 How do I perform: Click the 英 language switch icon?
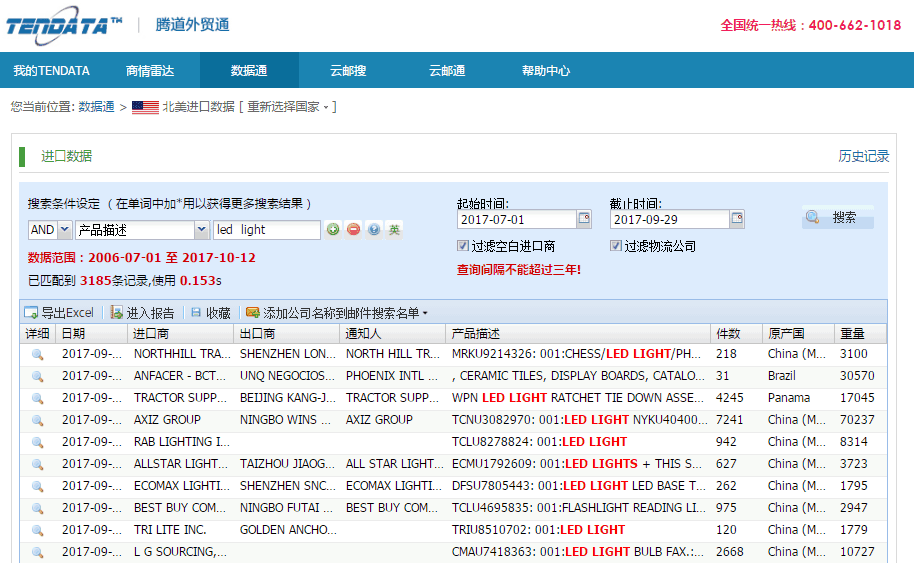point(394,230)
